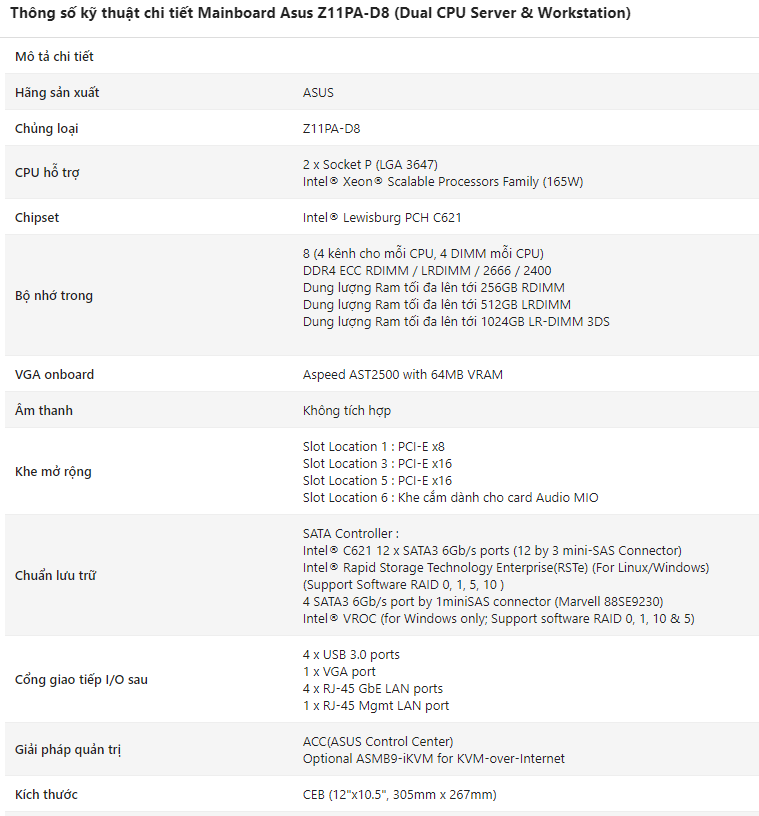
Task: Select the 'Không tích hợp' audio value
Action: point(347,411)
